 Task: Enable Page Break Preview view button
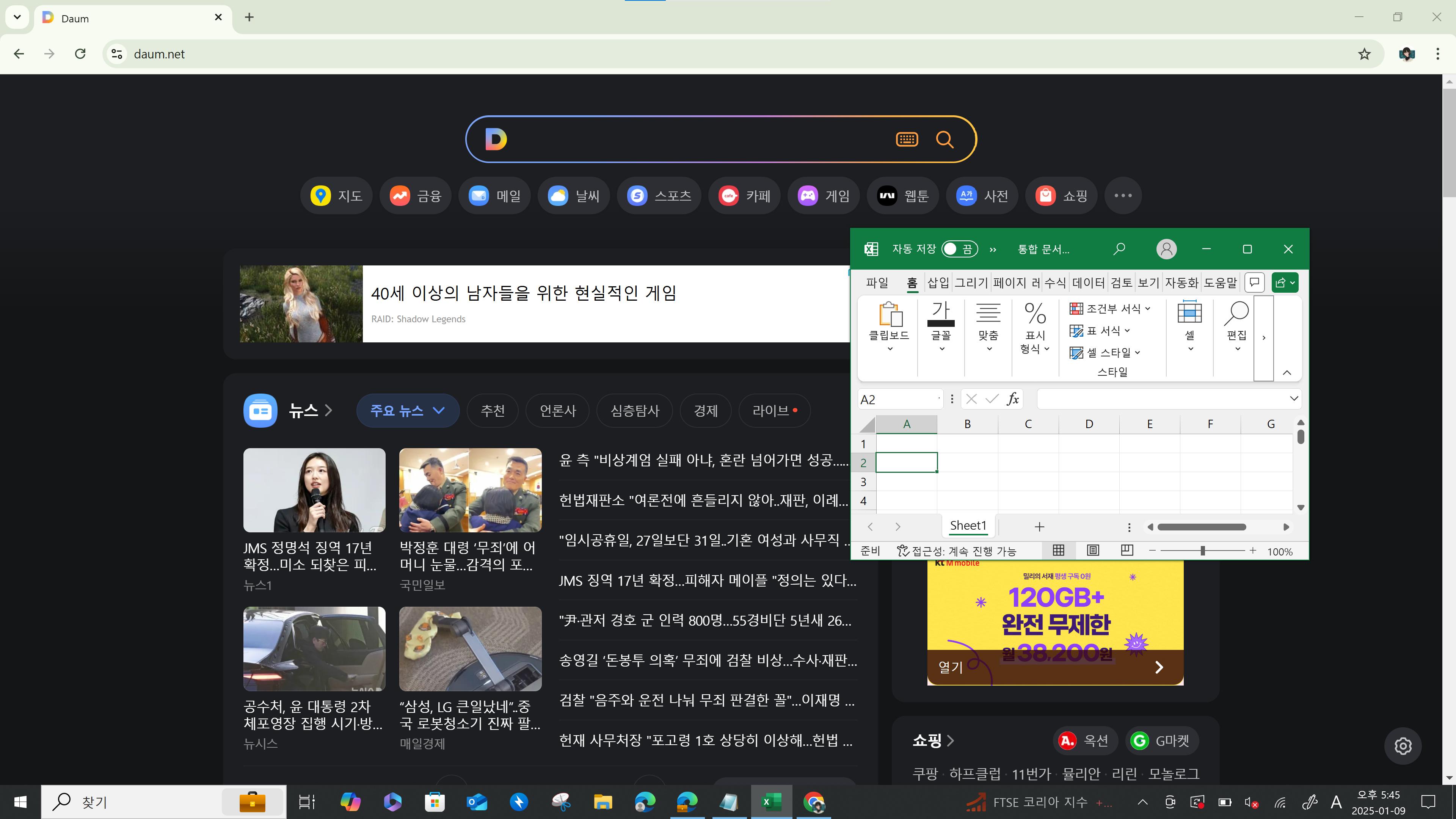[1127, 551]
